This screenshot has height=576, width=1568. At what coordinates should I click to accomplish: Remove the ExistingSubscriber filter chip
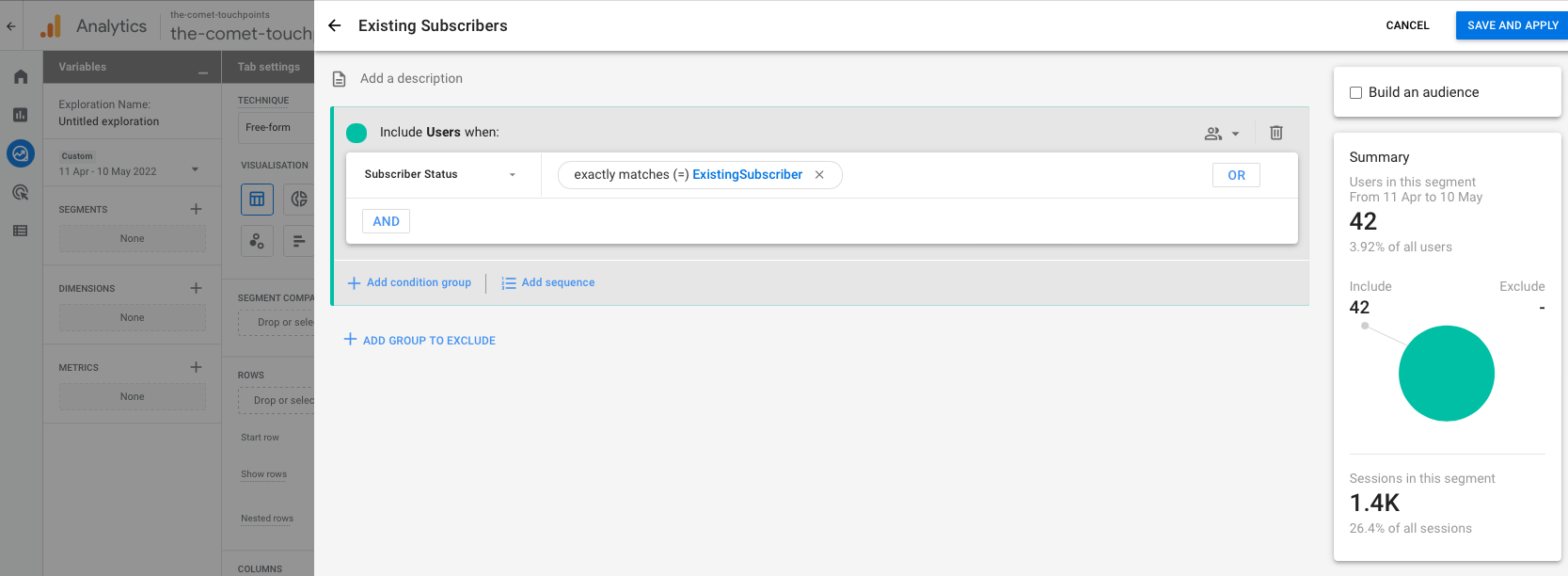[x=819, y=175]
